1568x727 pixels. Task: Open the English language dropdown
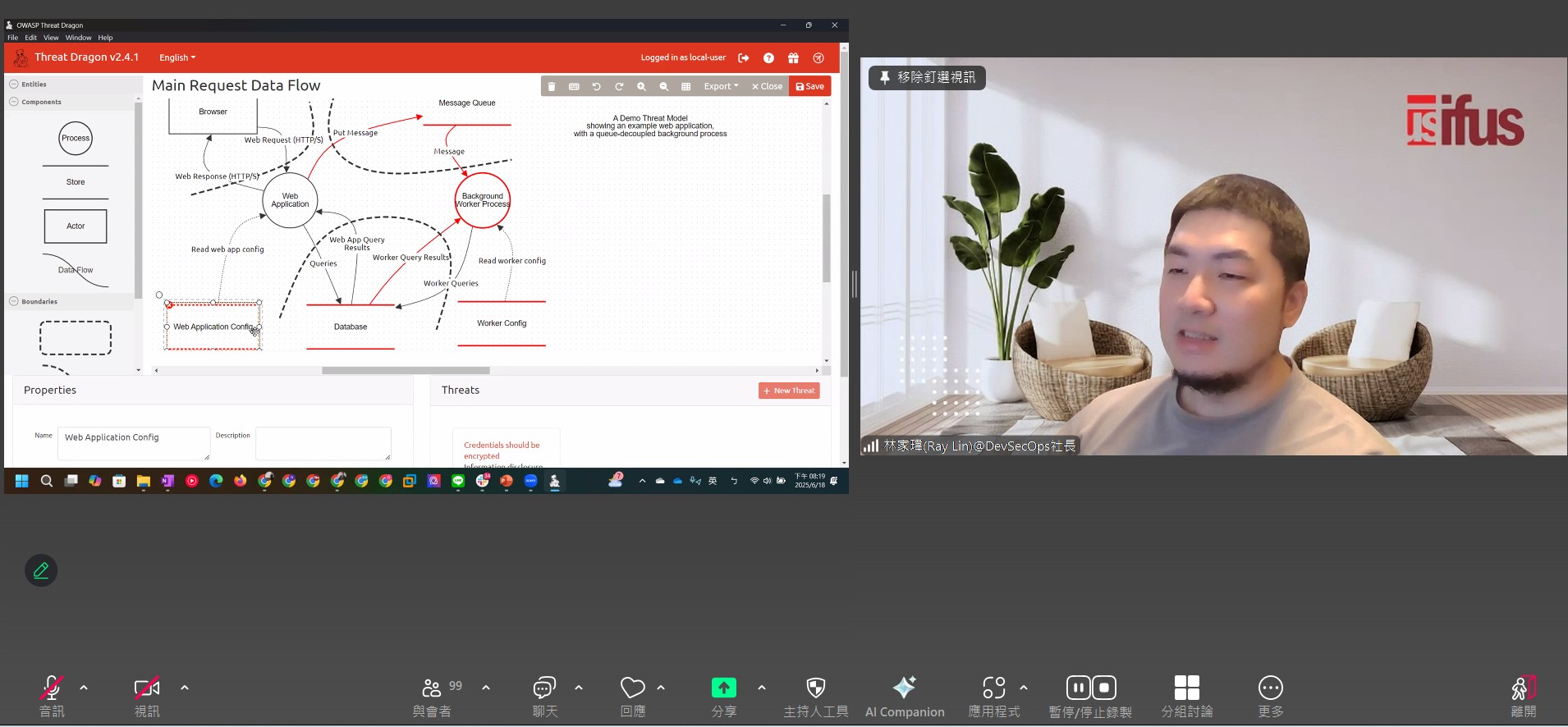click(177, 57)
